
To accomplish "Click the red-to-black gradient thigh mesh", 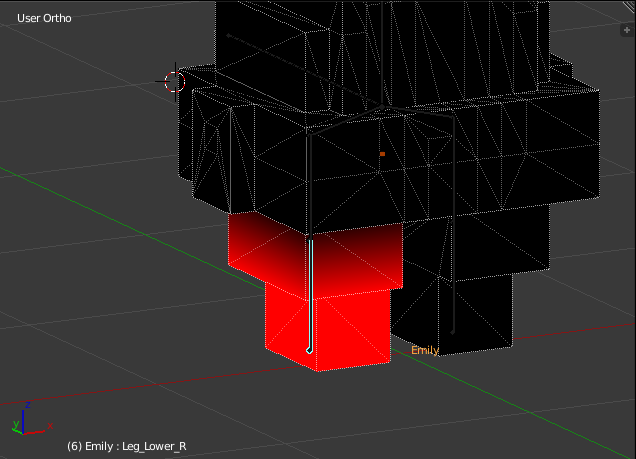I will click(x=316, y=255).
